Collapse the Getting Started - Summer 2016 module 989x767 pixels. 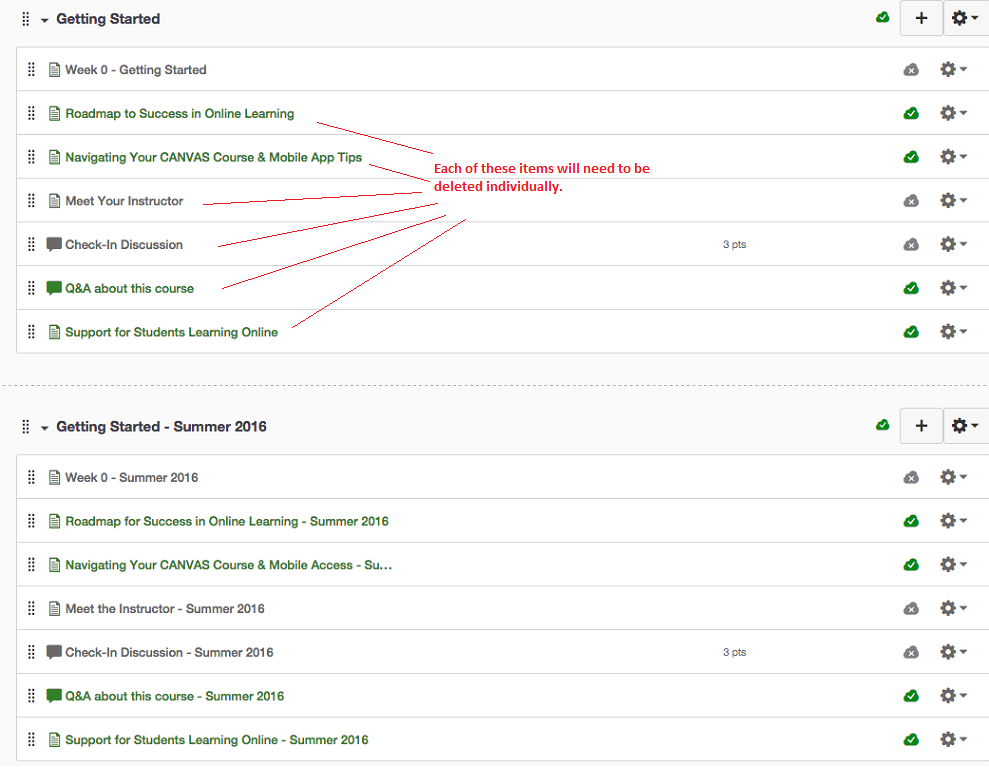[43, 426]
